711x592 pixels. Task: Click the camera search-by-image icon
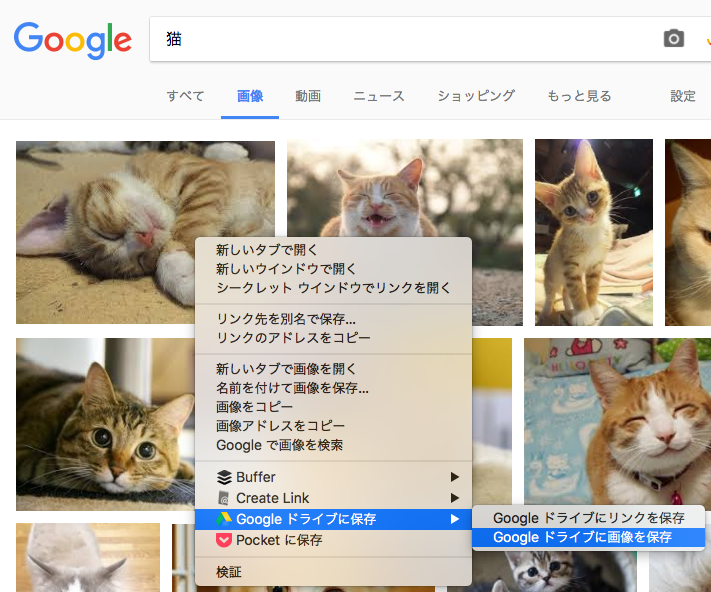[674, 39]
